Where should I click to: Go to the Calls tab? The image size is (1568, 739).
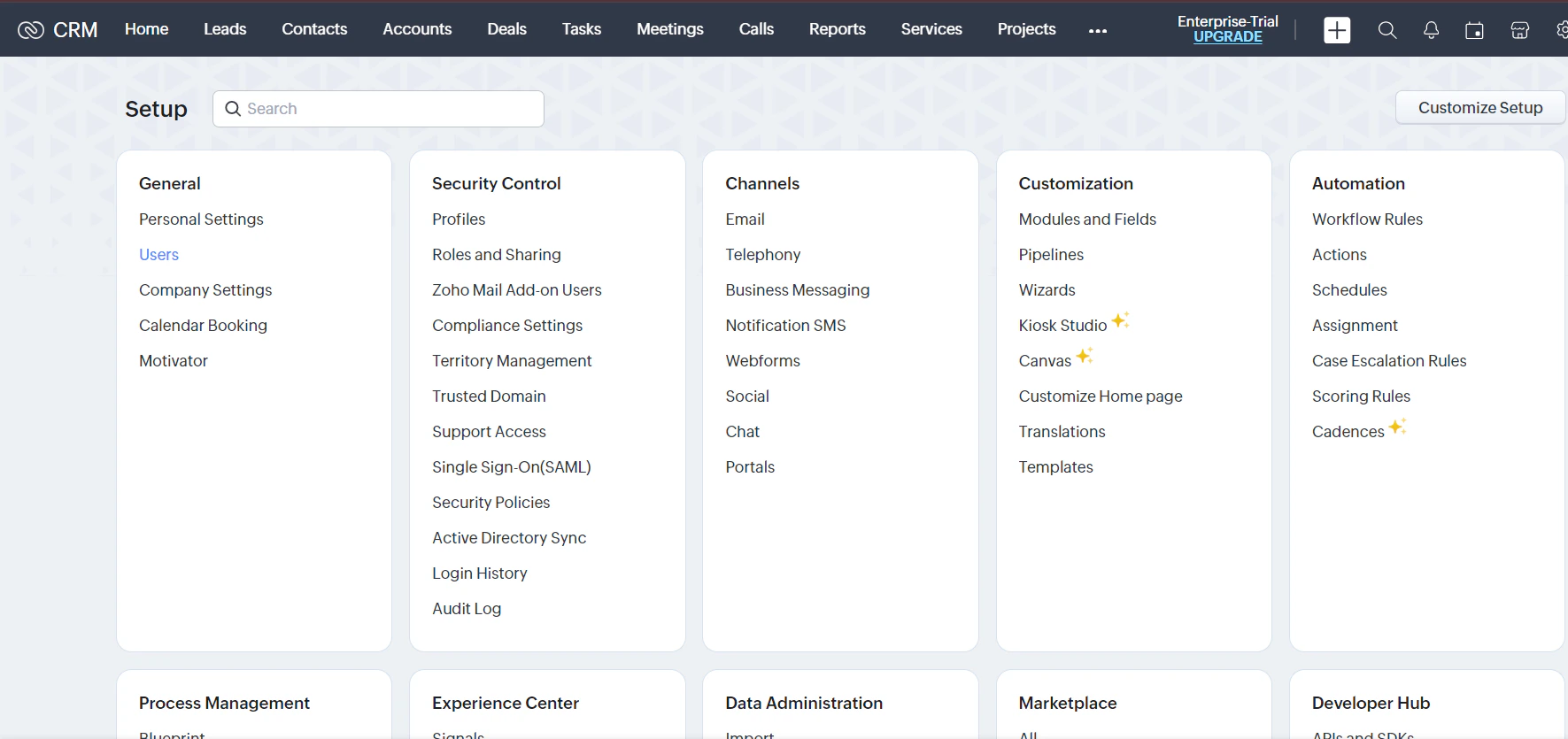pos(756,29)
